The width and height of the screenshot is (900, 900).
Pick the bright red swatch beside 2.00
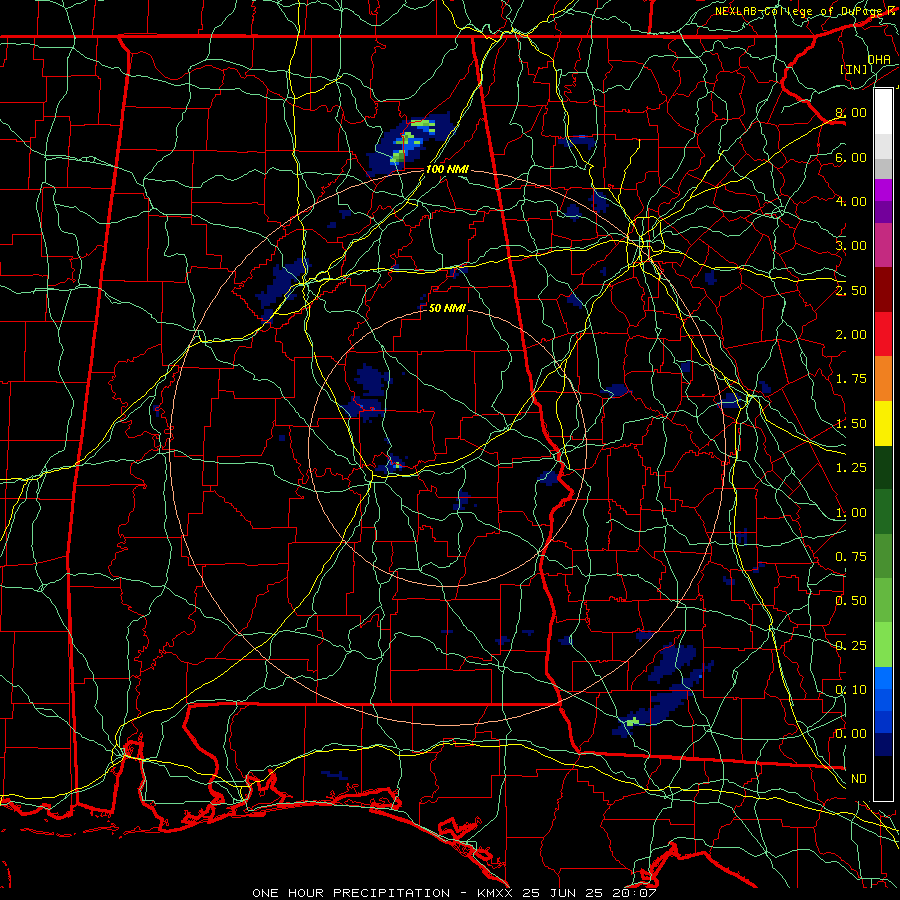(883, 334)
